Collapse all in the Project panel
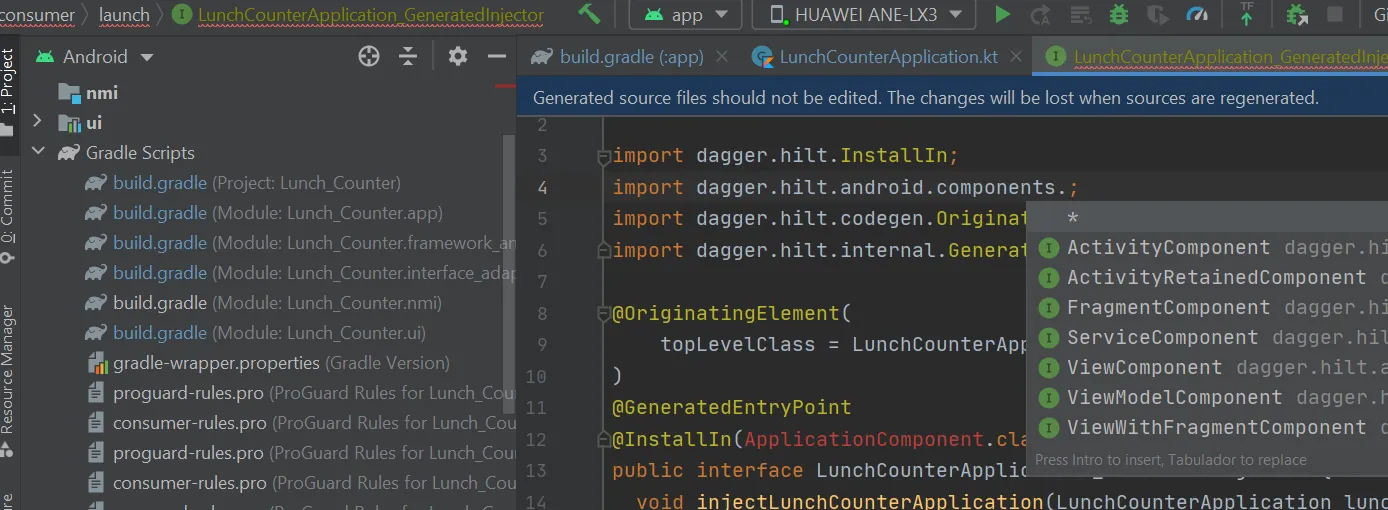1388x510 pixels. click(x=408, y=57)
